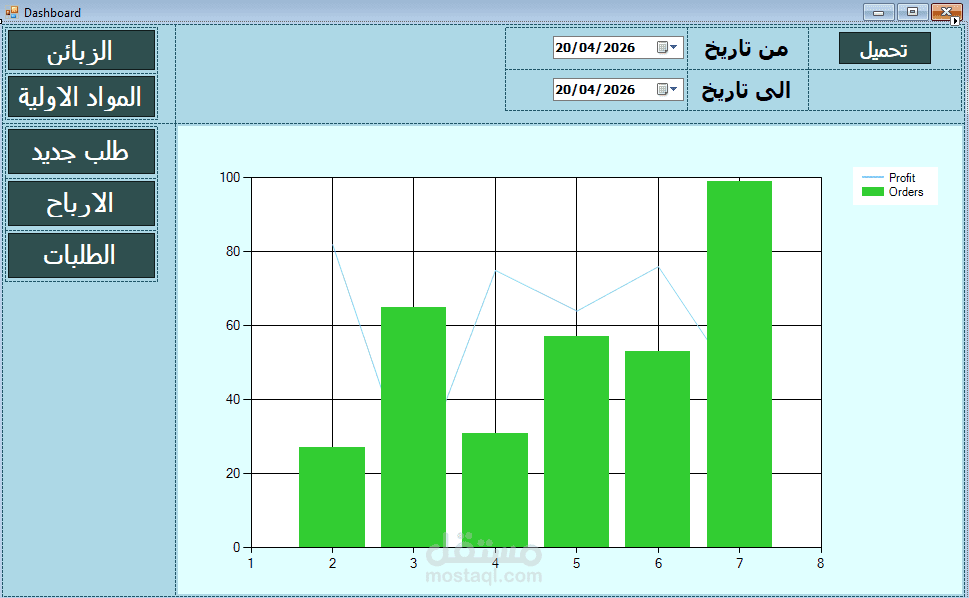Open the الى تاريخ calendar dropdown
Viewport: 969px width, 598px height.
tap(667, 90)
